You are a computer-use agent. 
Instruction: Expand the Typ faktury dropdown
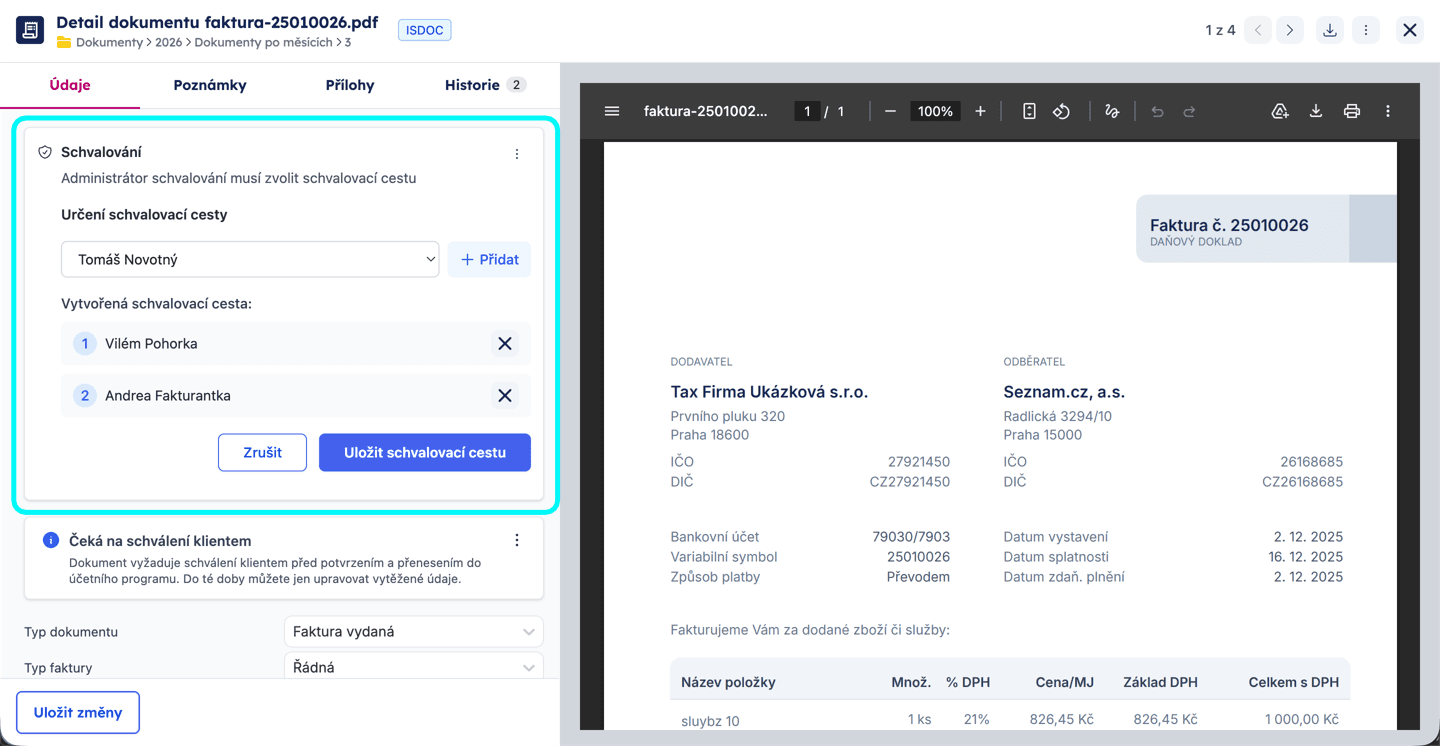click(x=414, y=667)
